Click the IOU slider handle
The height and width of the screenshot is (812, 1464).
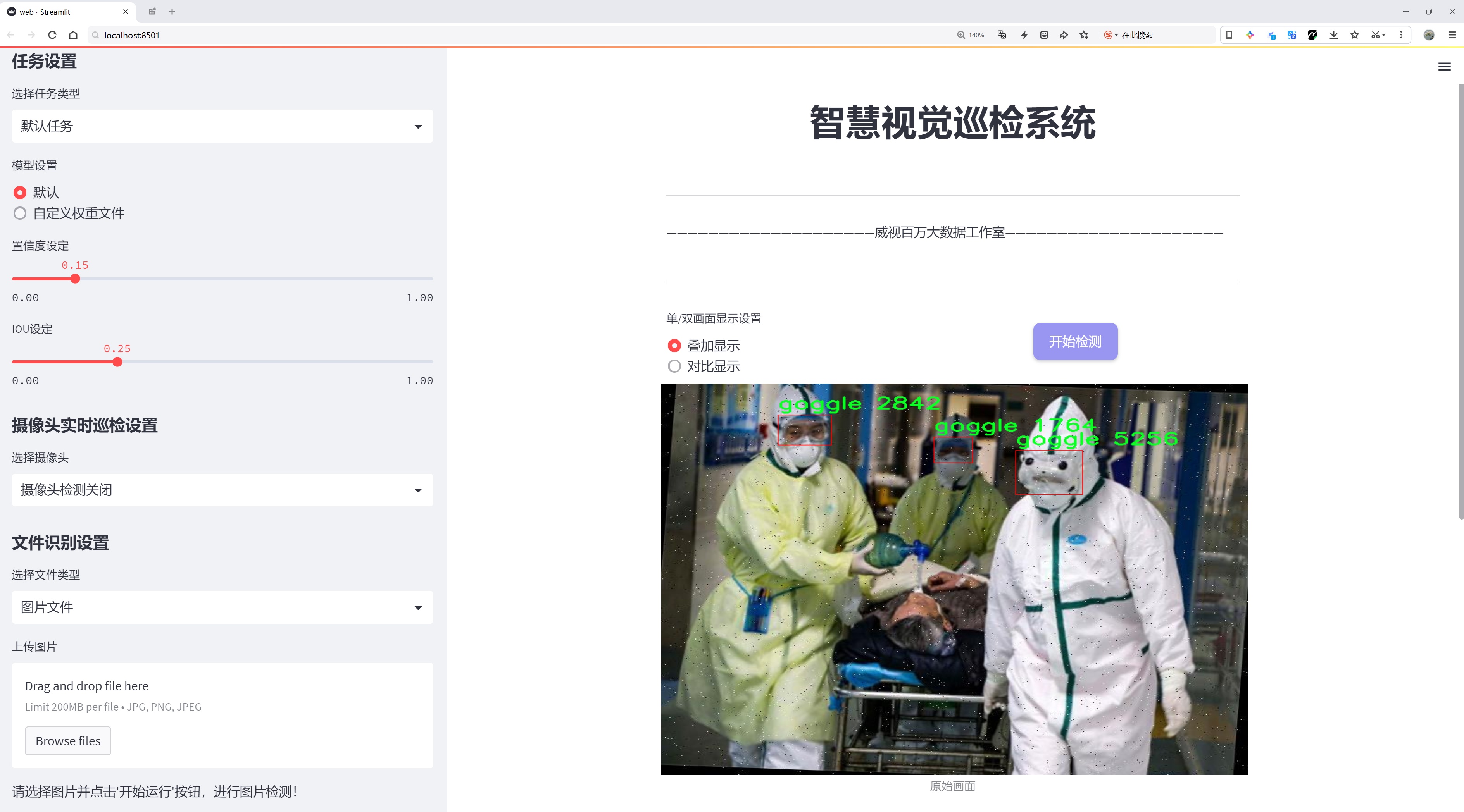coord(117,362)
